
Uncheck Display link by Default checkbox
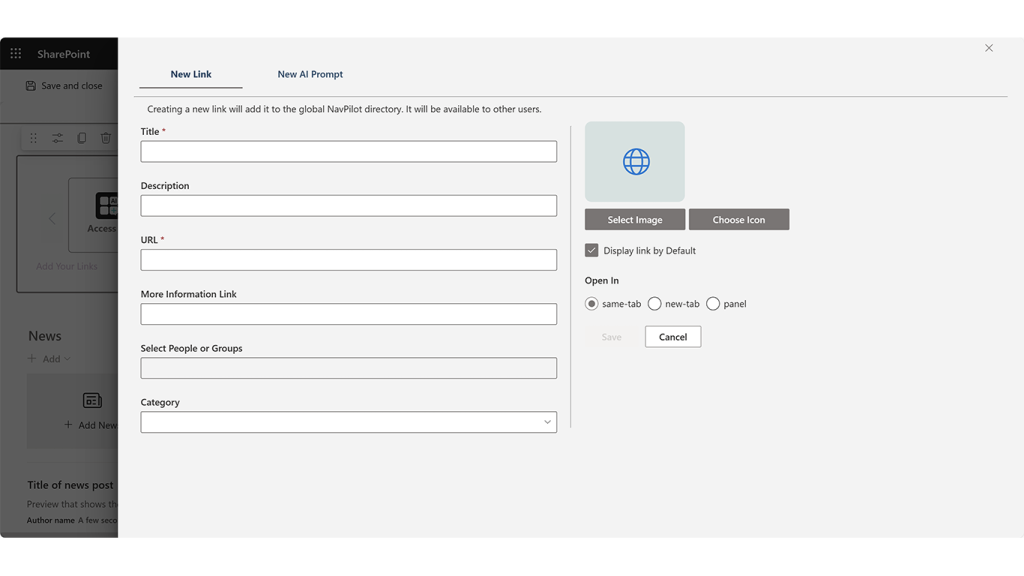pos(592,250)
